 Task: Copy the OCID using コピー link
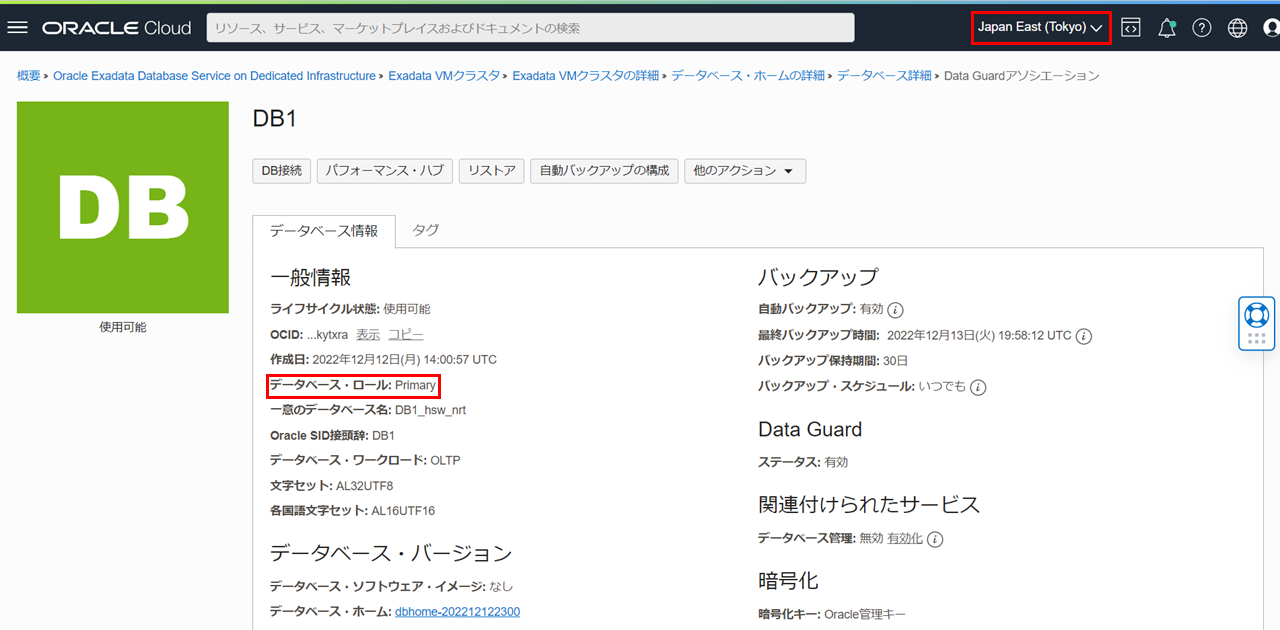[405, 335]
